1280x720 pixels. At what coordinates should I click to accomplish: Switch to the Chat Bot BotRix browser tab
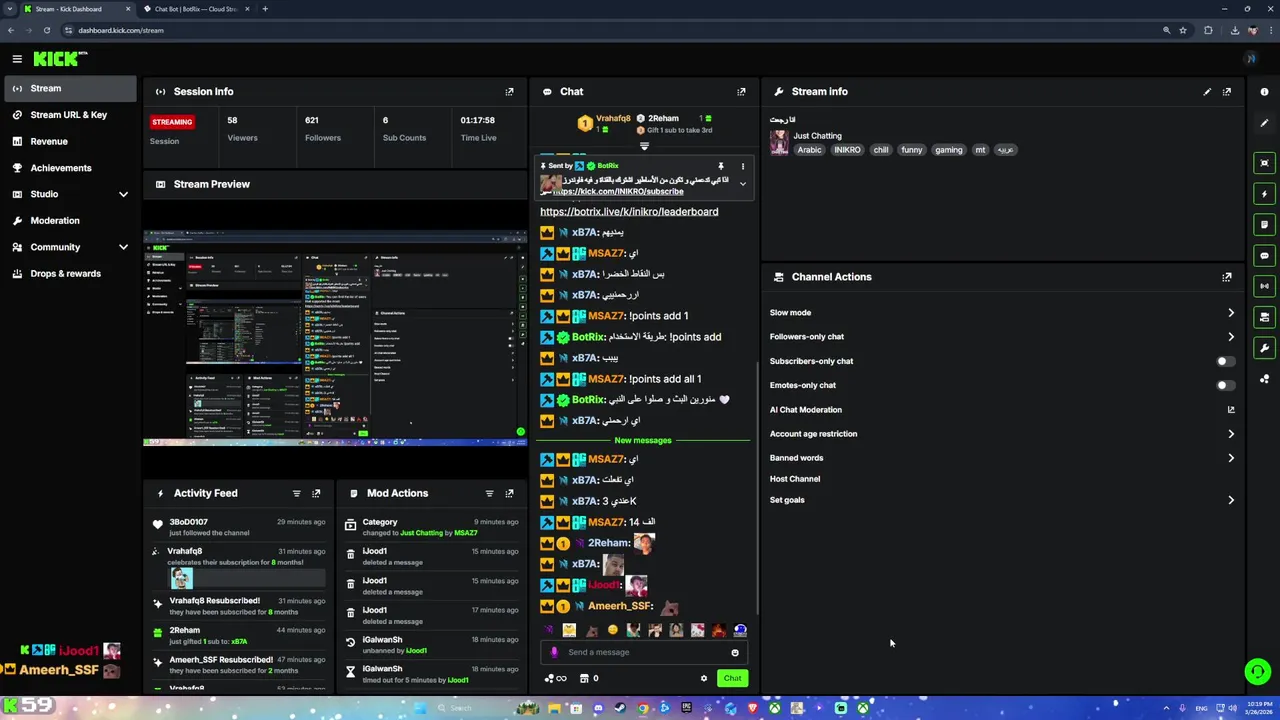(196, 9)
